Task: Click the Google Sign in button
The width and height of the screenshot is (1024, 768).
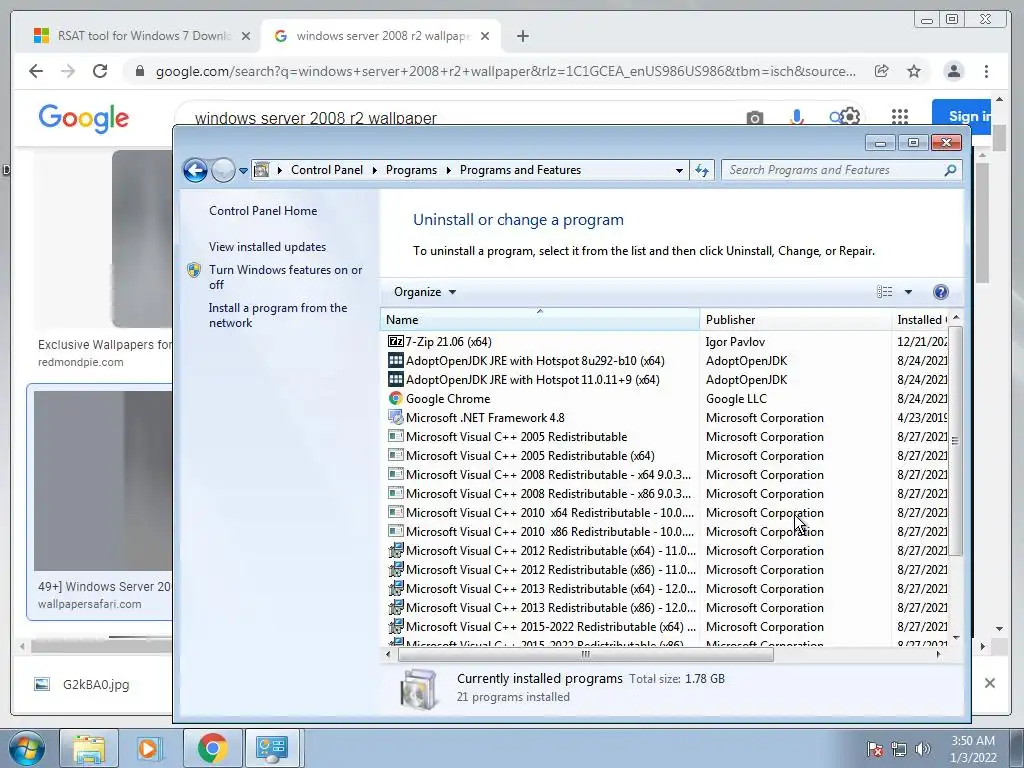Action: coord(961,116)
